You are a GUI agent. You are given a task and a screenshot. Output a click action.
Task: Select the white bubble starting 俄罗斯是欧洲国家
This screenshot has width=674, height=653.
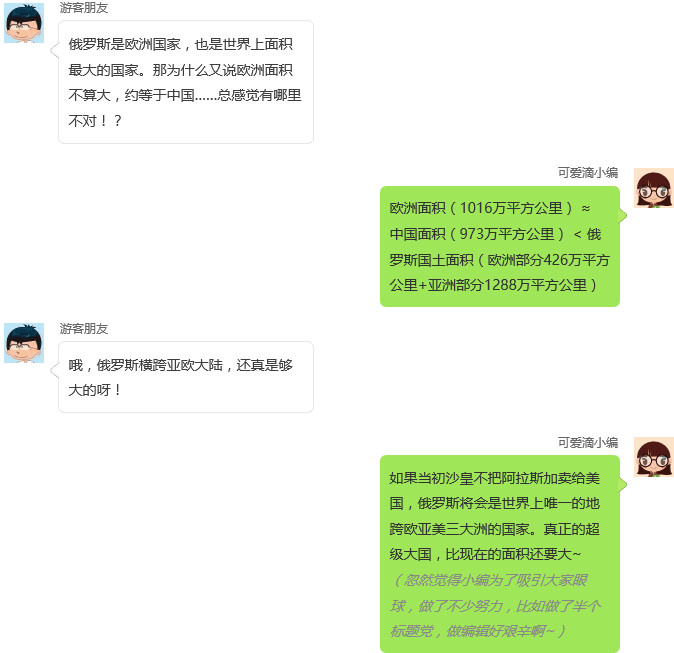click(186, 82)
